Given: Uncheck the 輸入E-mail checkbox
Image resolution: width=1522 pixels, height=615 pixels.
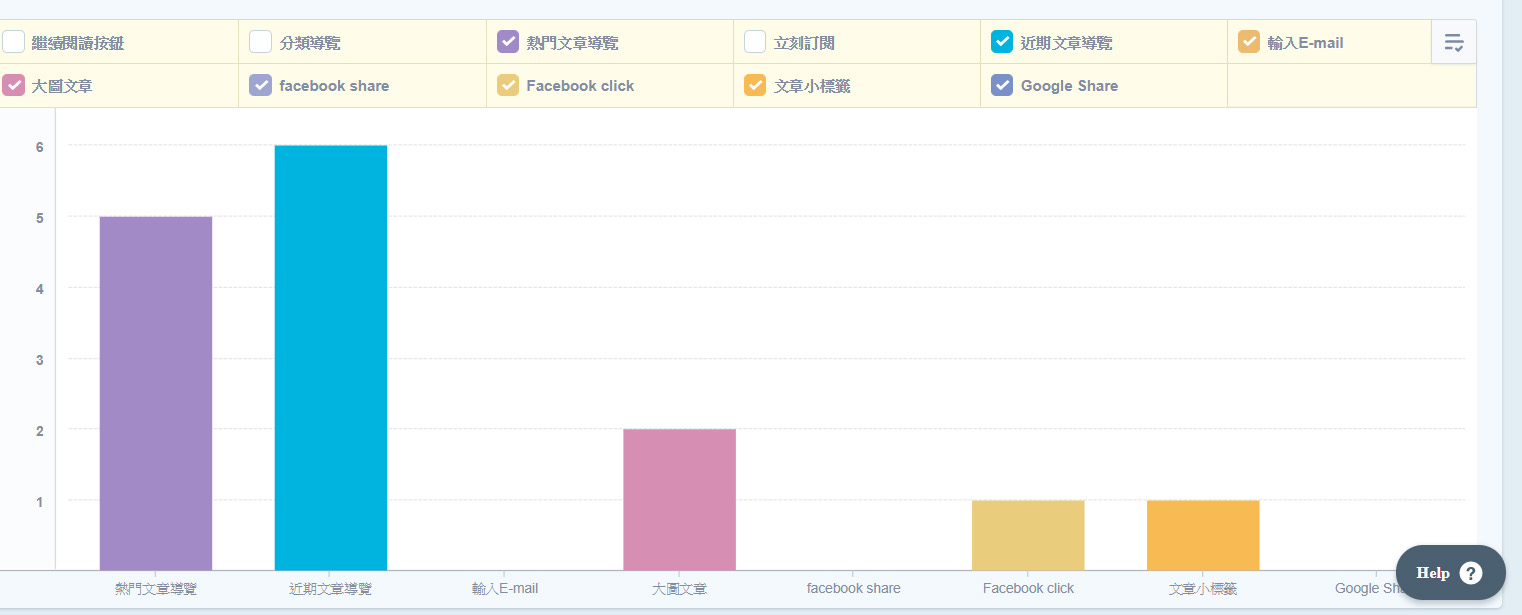Looking at the screenshot, I should point(1249,42).
